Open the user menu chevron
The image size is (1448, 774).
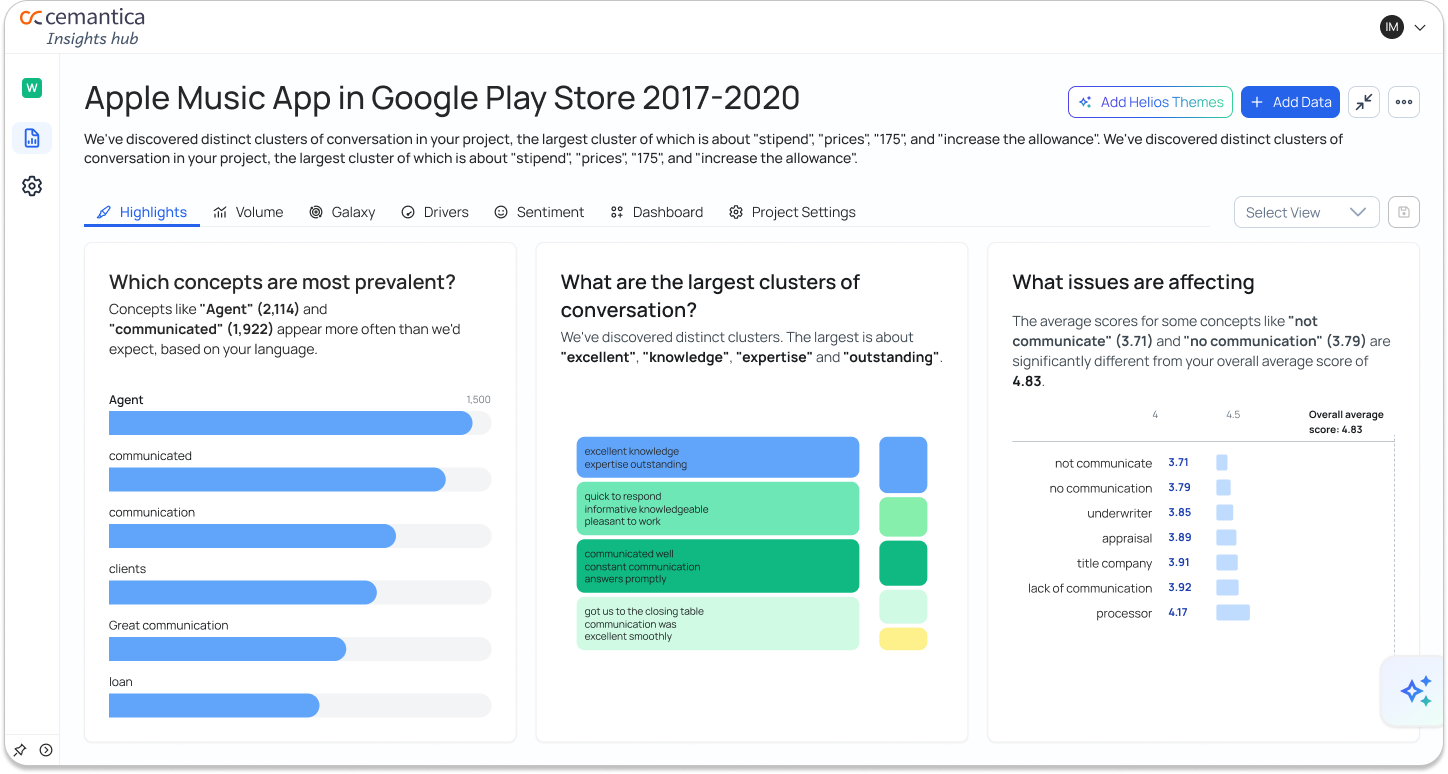click(1420, 28)
